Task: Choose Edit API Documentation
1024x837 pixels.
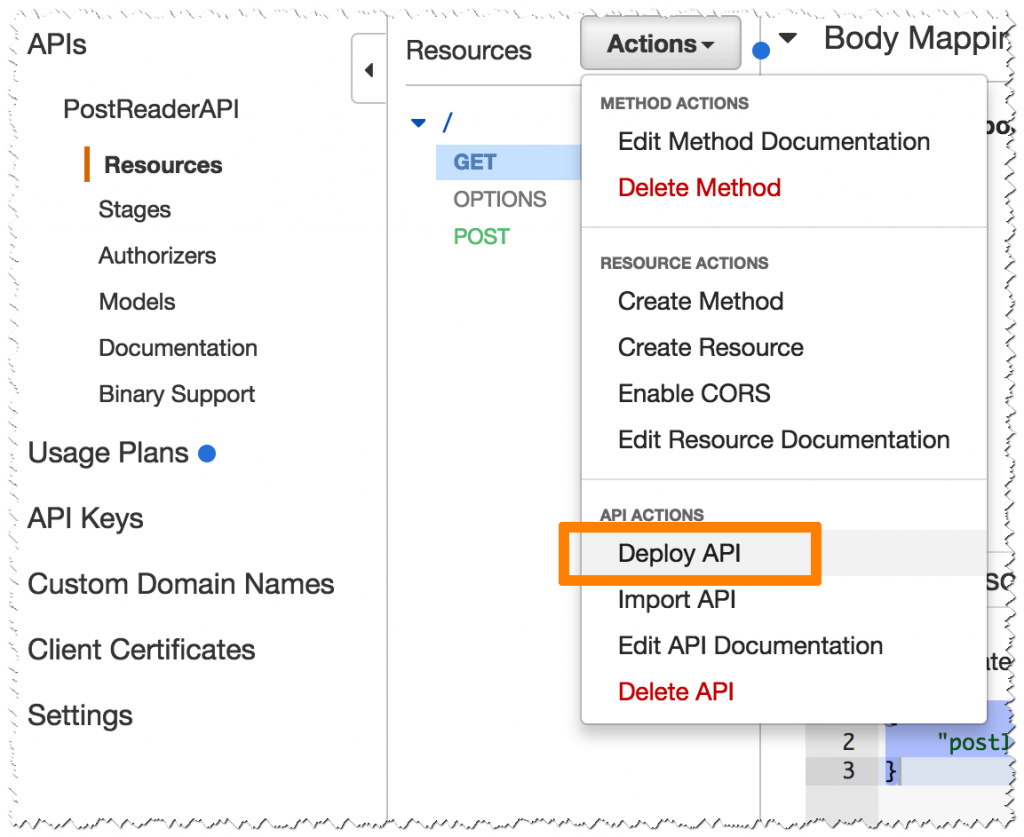Action: pyautogui.click(x=750, y=646)
